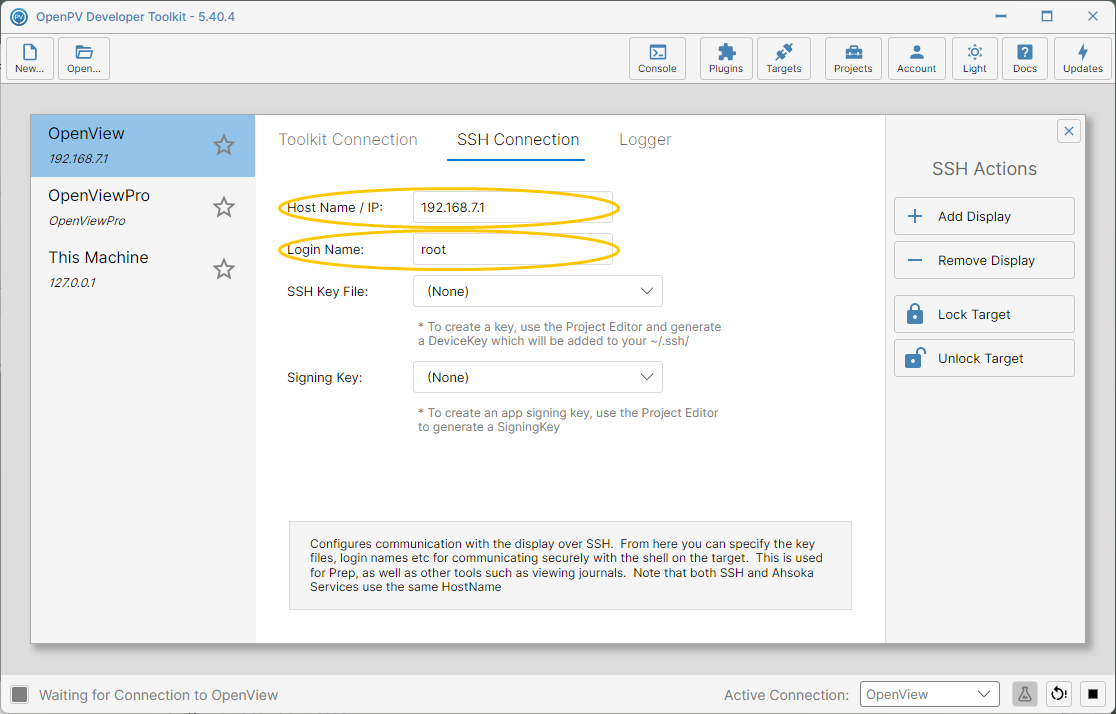Click the black stop square icon in the status bar
Viewport: 1116px width, 714px height.
click(1093, 694)
